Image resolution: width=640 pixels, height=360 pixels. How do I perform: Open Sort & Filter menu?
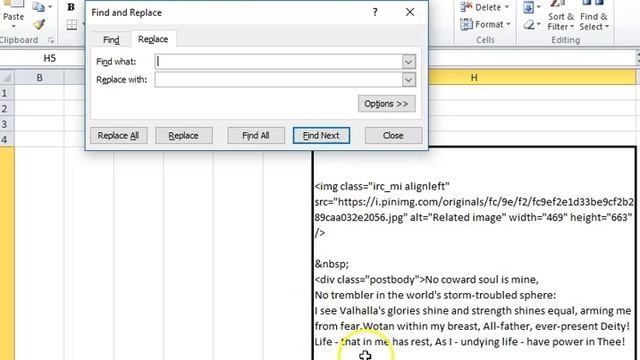coord(561,16)
